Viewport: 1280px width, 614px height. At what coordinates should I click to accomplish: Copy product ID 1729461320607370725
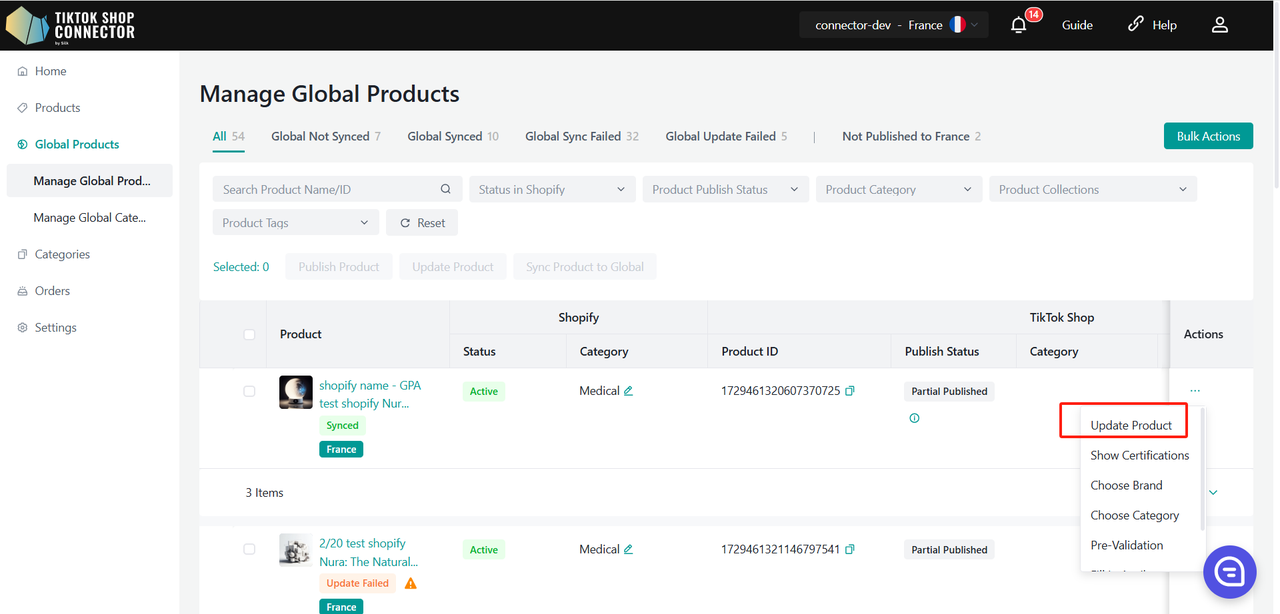tap(850, 391)
